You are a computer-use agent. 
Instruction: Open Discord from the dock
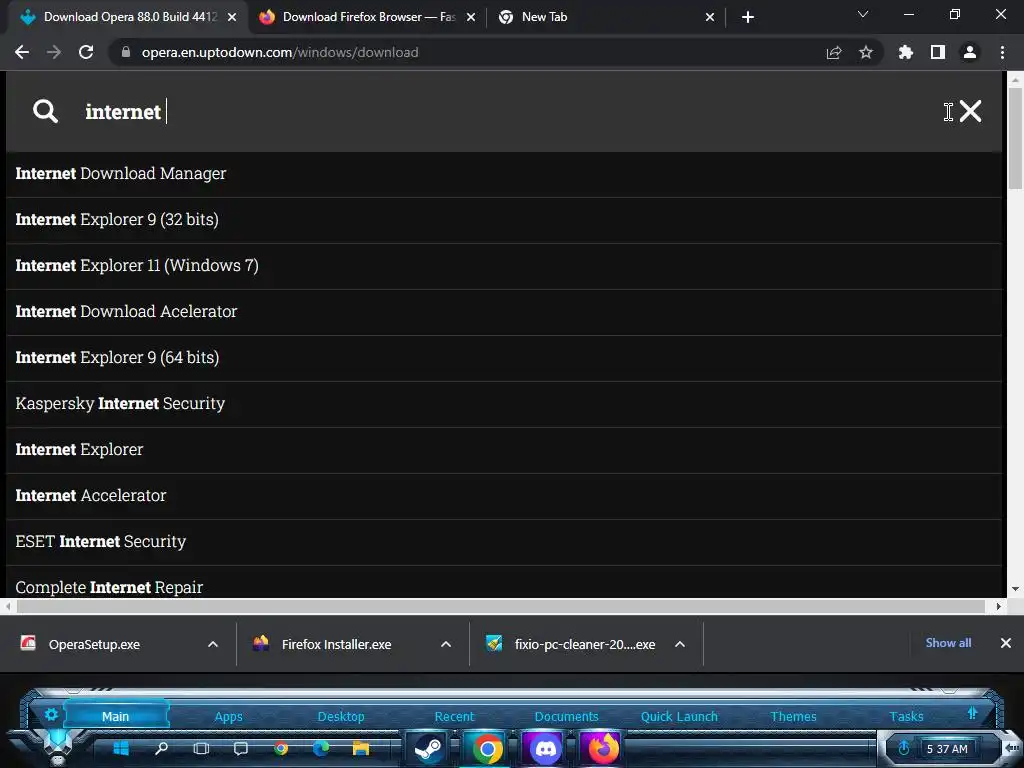click(545, 749)
